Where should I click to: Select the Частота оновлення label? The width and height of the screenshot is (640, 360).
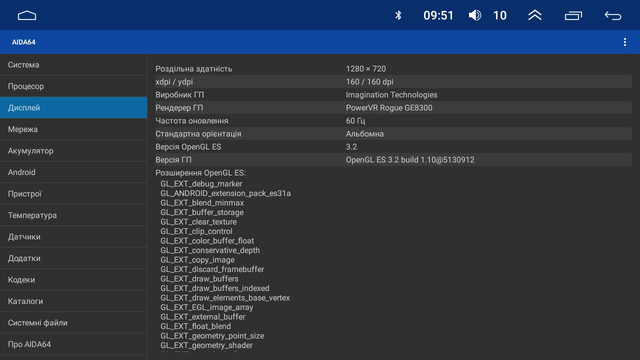tap(192, 121)
